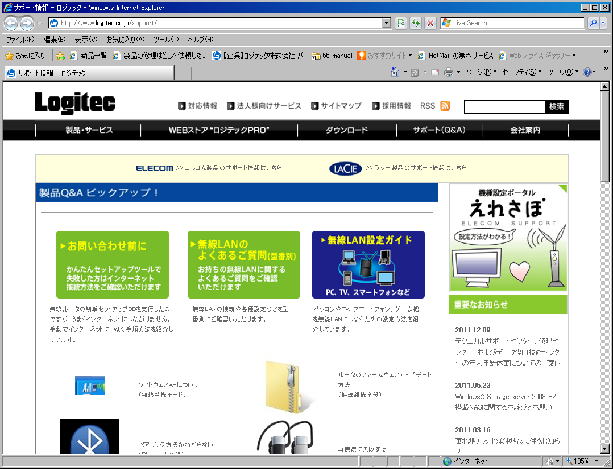Screen dimensions: 613x469
Task: Open the ファイル(F) menu
Action: pos(20,39)
